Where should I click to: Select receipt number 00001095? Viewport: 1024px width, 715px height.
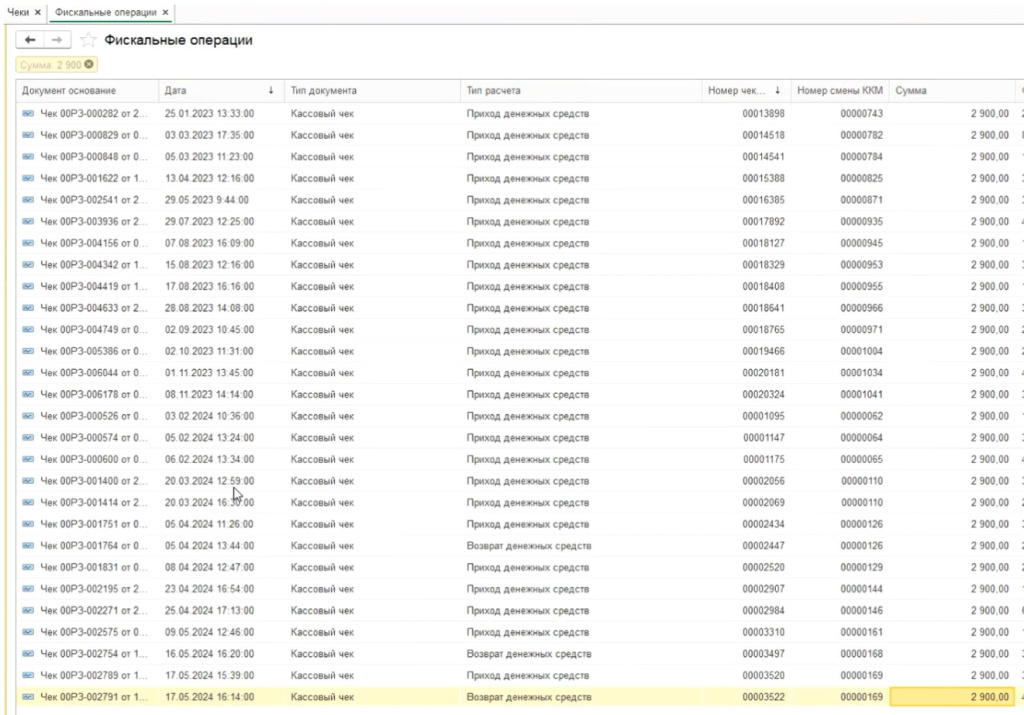[763, 416]
